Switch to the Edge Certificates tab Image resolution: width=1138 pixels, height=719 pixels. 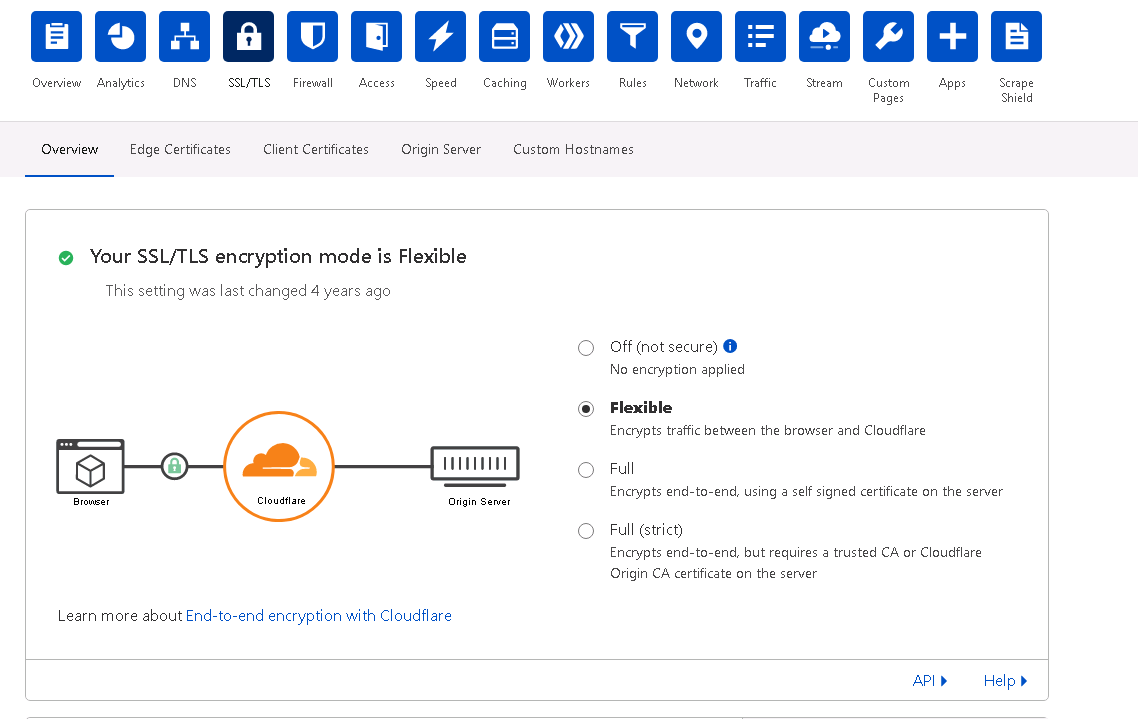tap(180, 149)
